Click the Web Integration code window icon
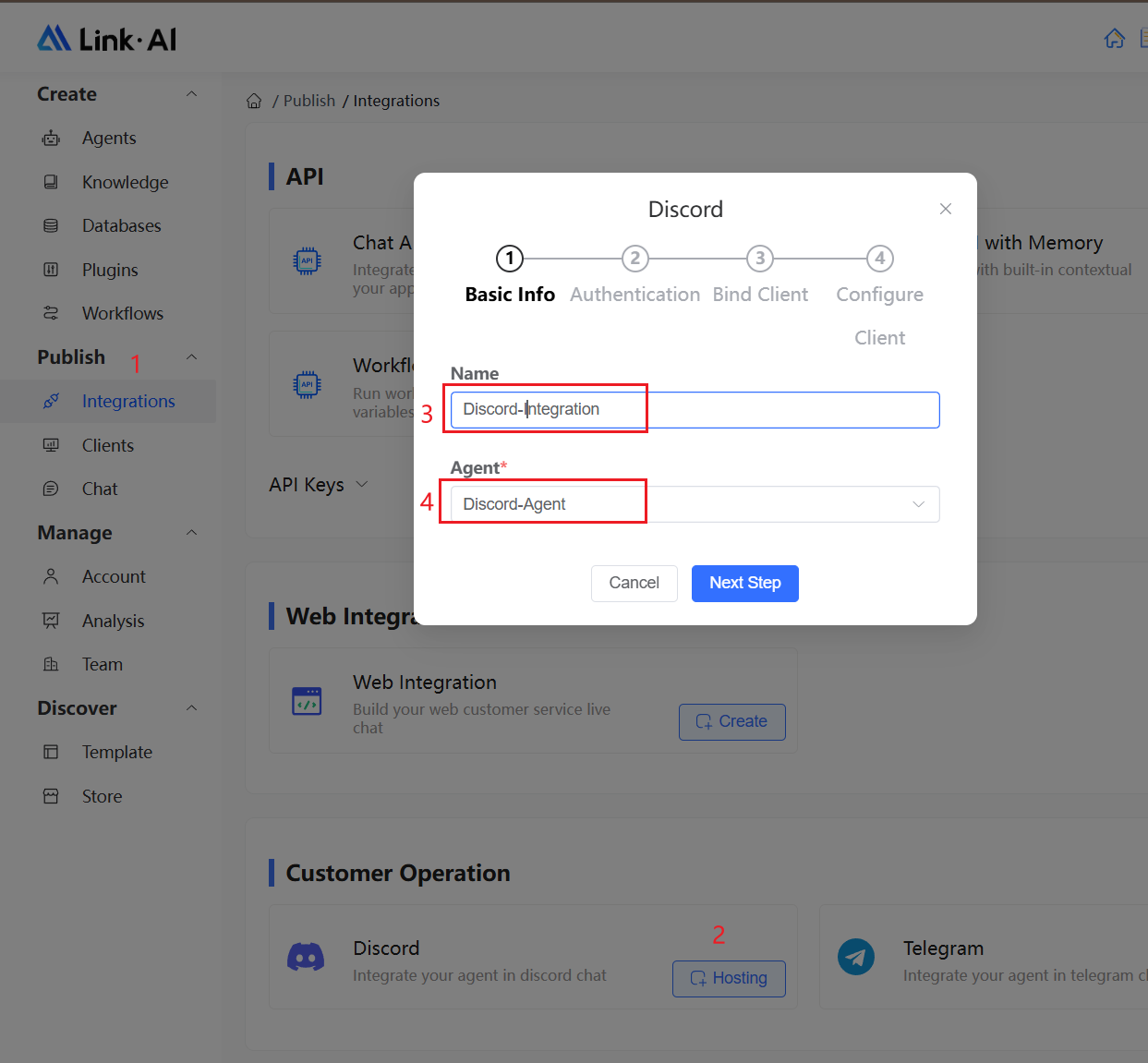The image size is (1148, 1063). click(307, 701)
